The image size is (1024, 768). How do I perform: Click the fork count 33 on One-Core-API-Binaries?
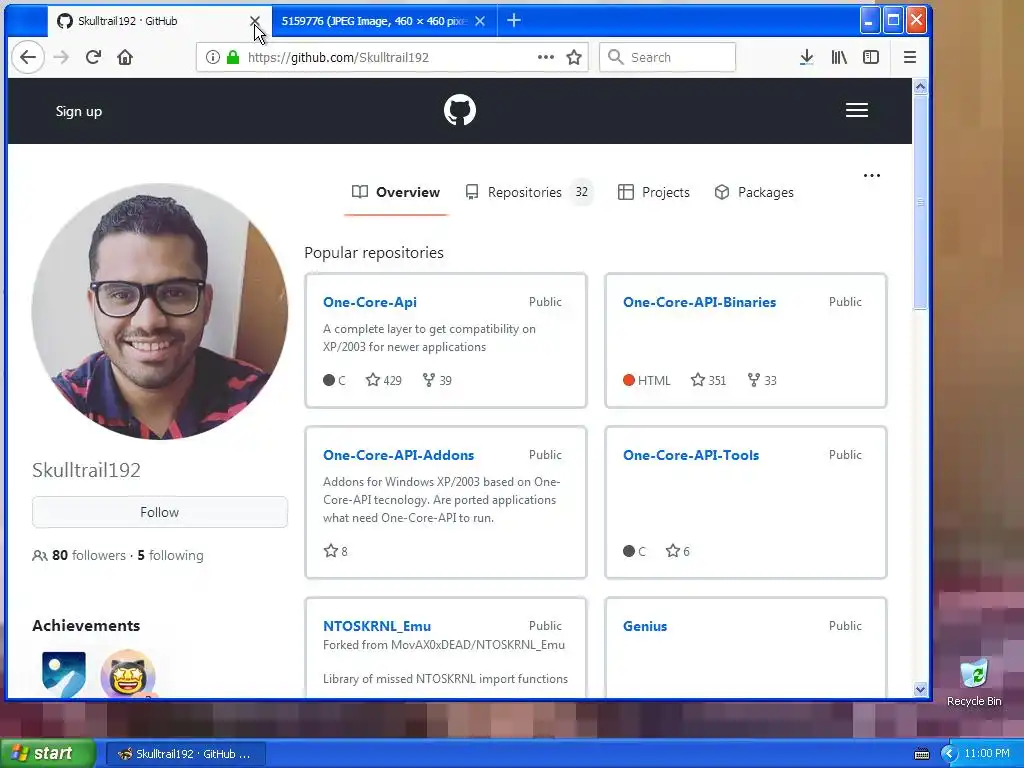click(762, 380)
